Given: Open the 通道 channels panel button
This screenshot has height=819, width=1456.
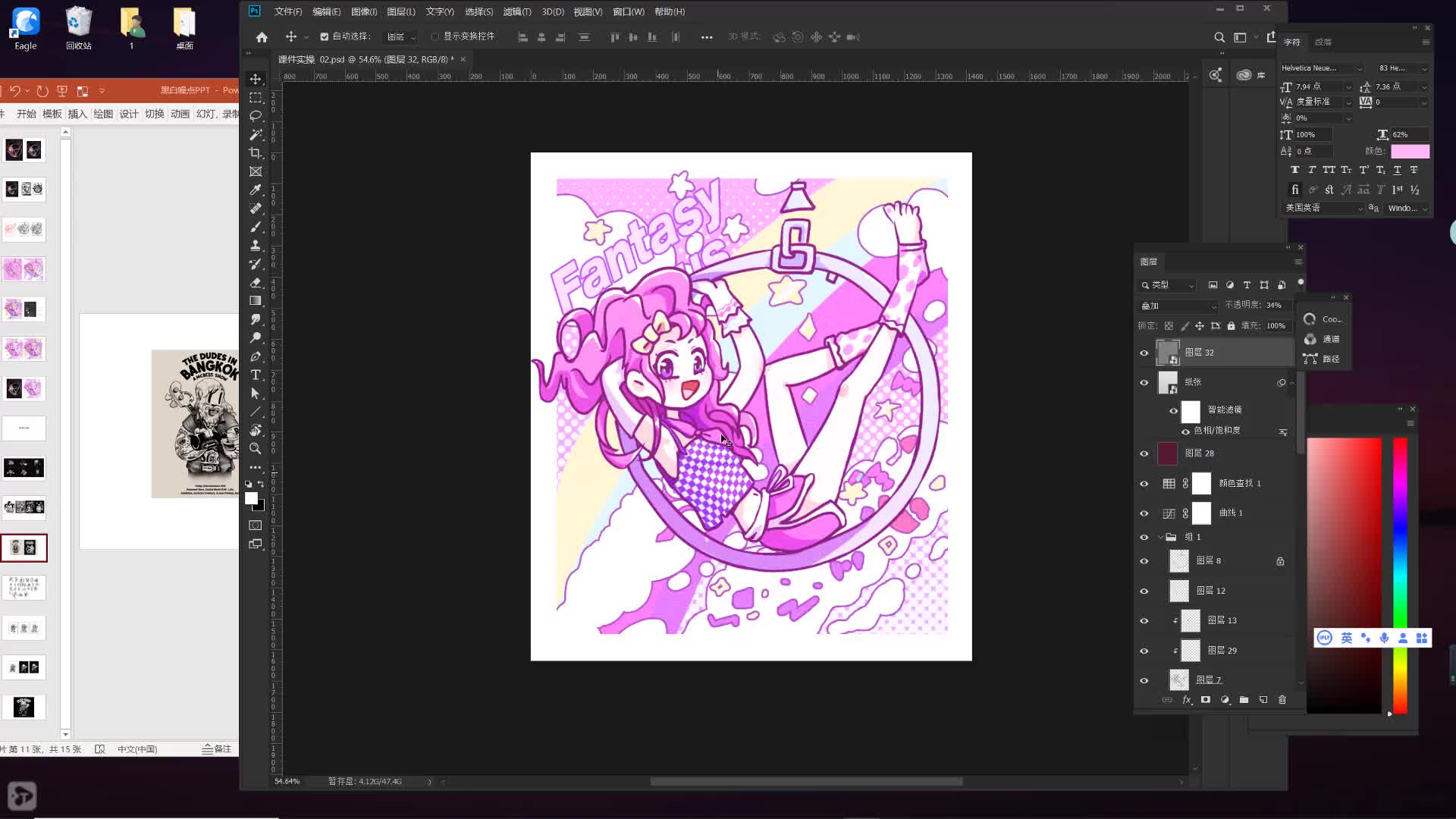Looking at the screenshot, I should coord(1323,339).
